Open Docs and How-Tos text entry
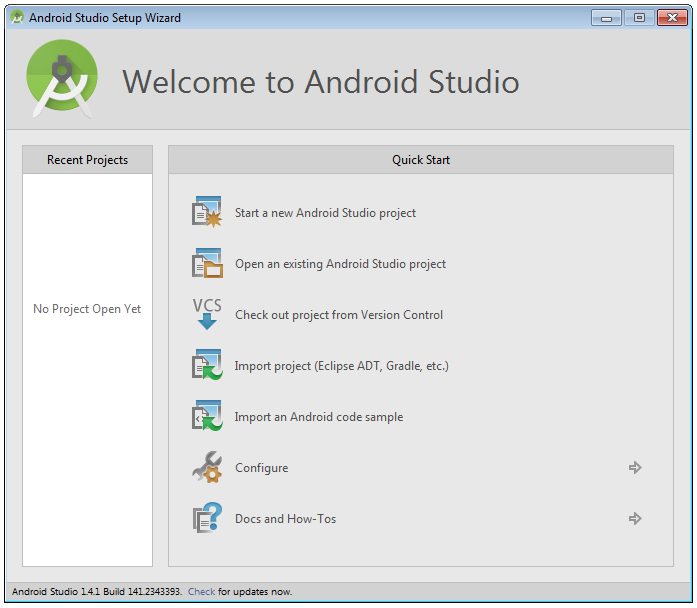This screenshot has height=608, width=697. (285, 519)
